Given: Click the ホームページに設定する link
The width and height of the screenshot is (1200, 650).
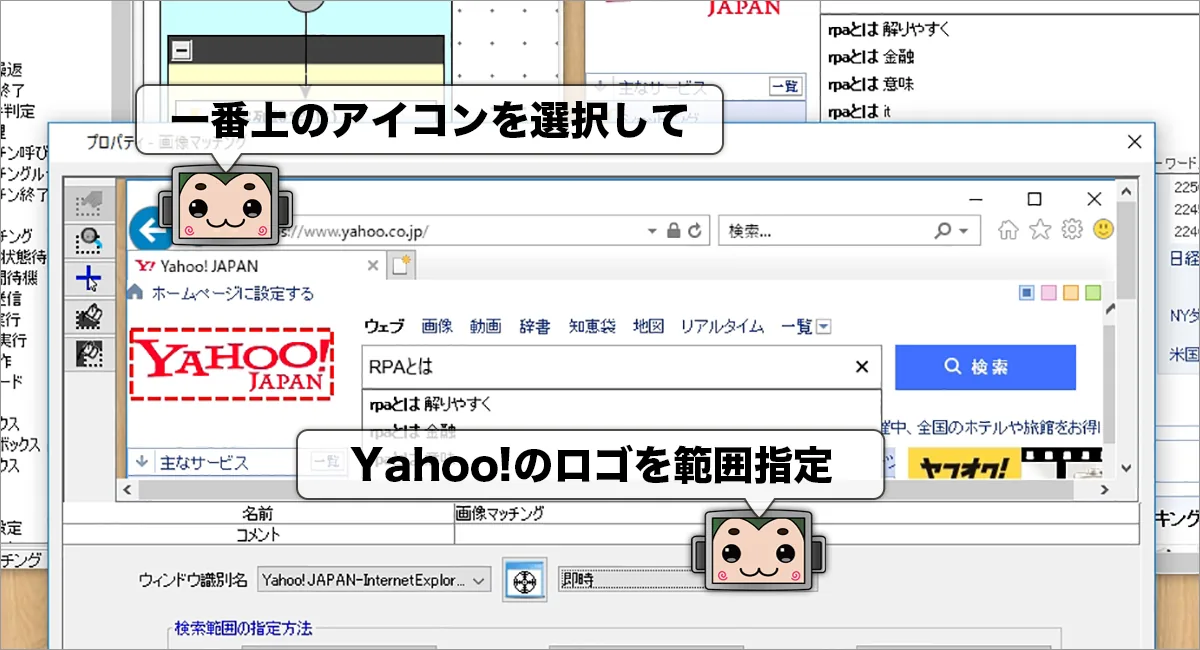Looking at the screenshot, I should (x=232, y=294).
